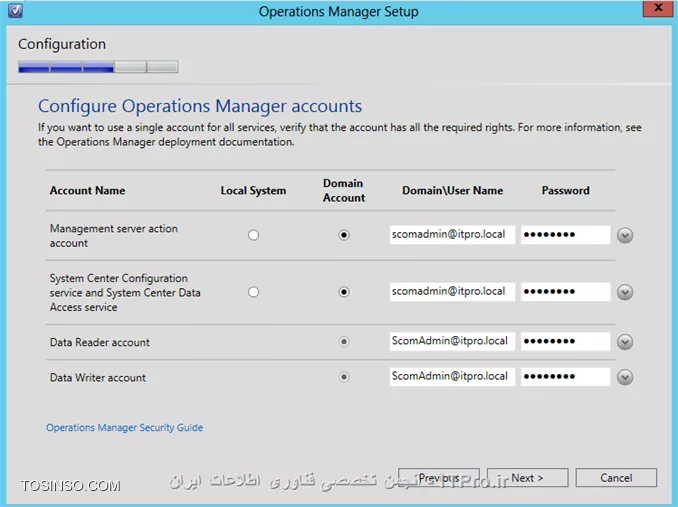Image resolution: width=678 pixels, height=507 pixels.
Task: Click the Password column header
Action: point(566,191)
